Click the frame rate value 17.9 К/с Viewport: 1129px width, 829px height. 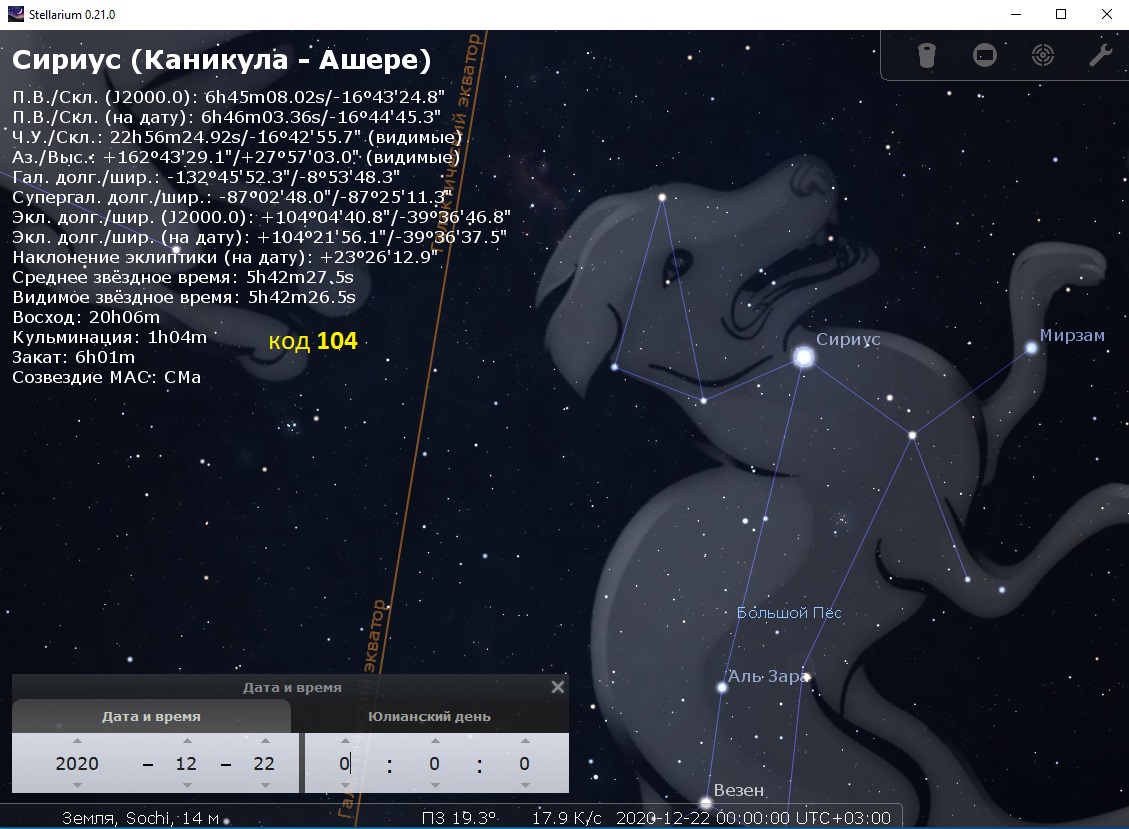(567, 818)
